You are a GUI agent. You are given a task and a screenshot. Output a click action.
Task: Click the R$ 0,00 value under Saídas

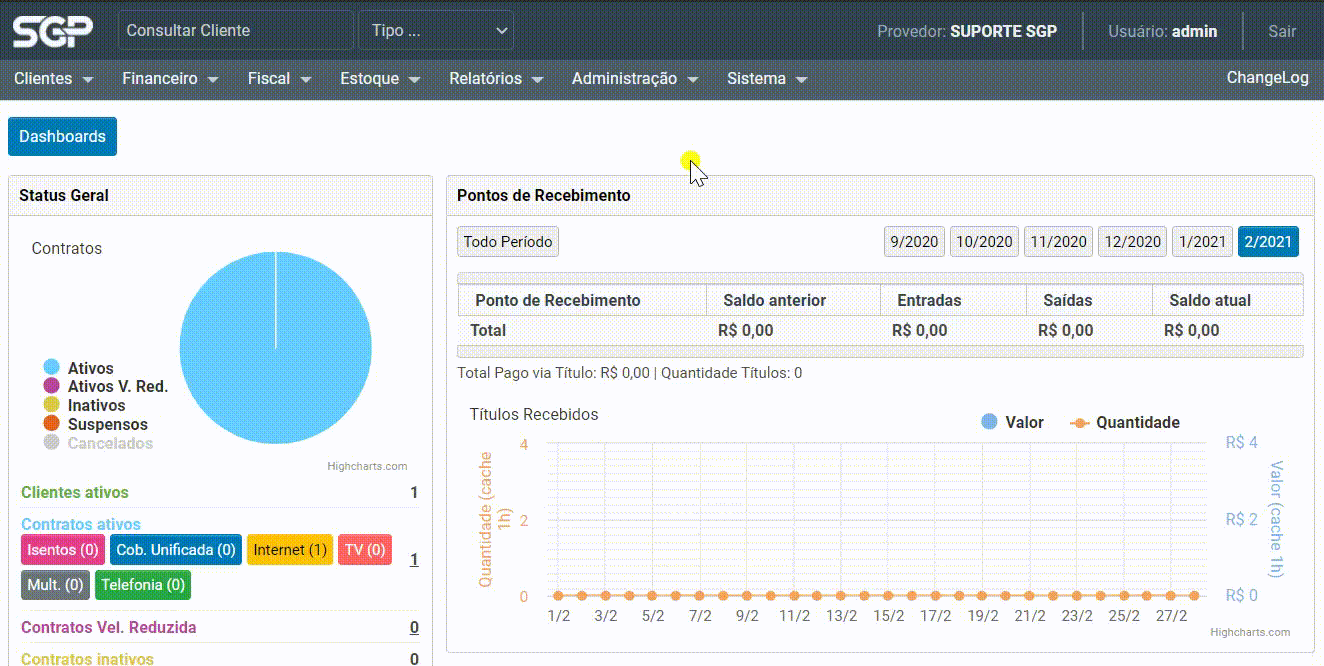coord(1066,330)
